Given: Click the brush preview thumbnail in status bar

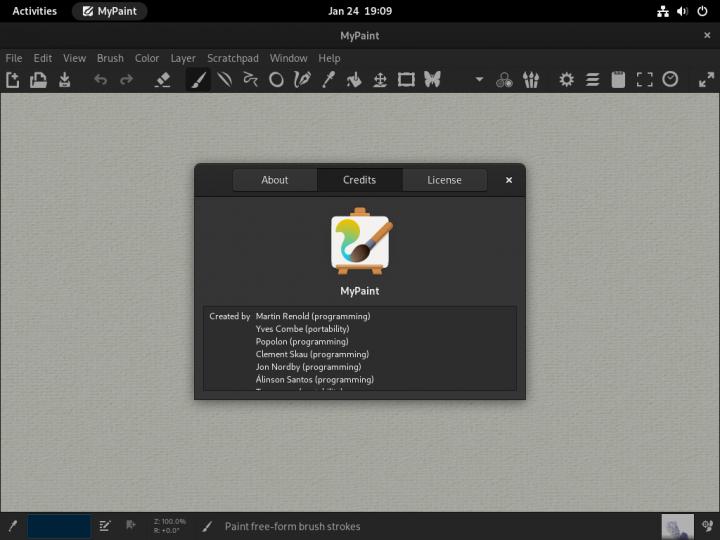Looking at the screenshot, I should (x=678, y=526).
